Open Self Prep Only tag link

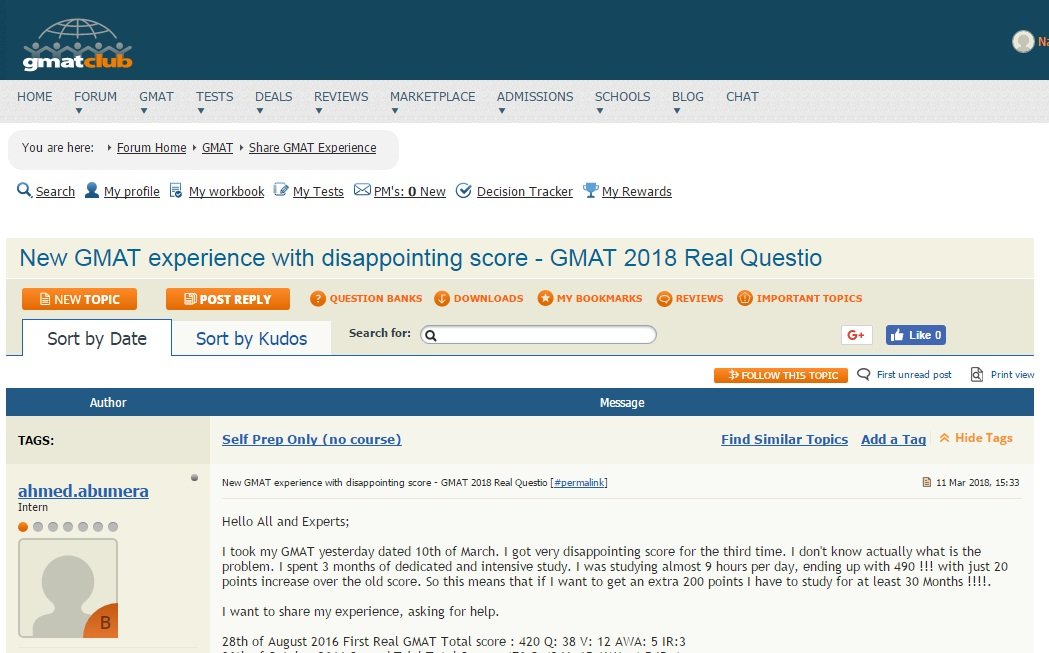(x=312, y=439)
